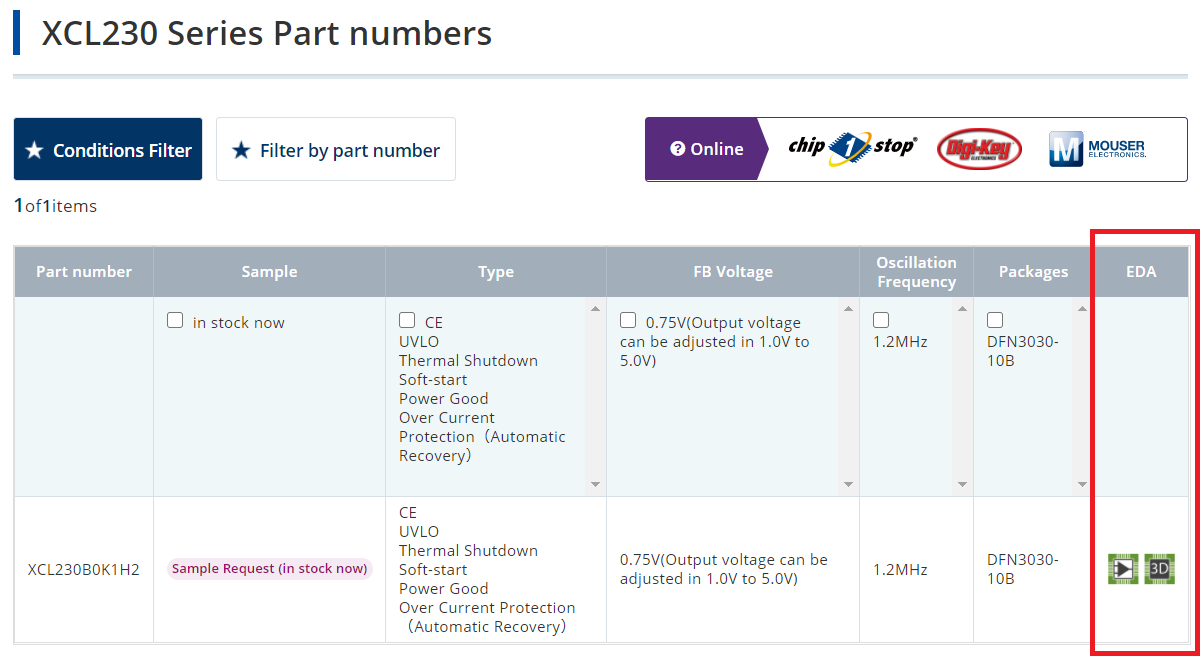The image size is (1203, 661).
Task: Select the Conditions Filter tab
Action: pyautogui.click(x=108, y=149)
